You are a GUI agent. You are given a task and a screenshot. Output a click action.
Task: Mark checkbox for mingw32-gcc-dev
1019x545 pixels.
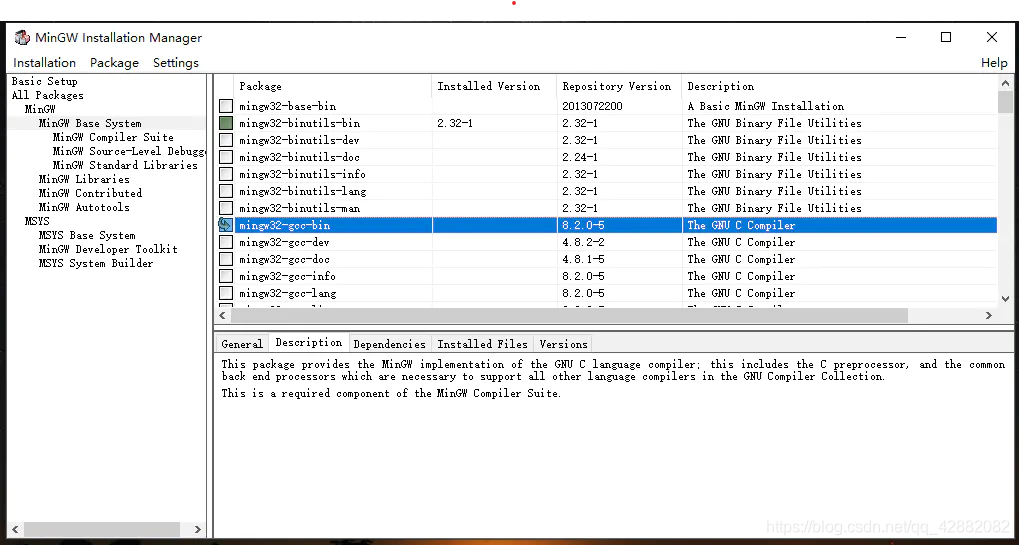point(226,242)
